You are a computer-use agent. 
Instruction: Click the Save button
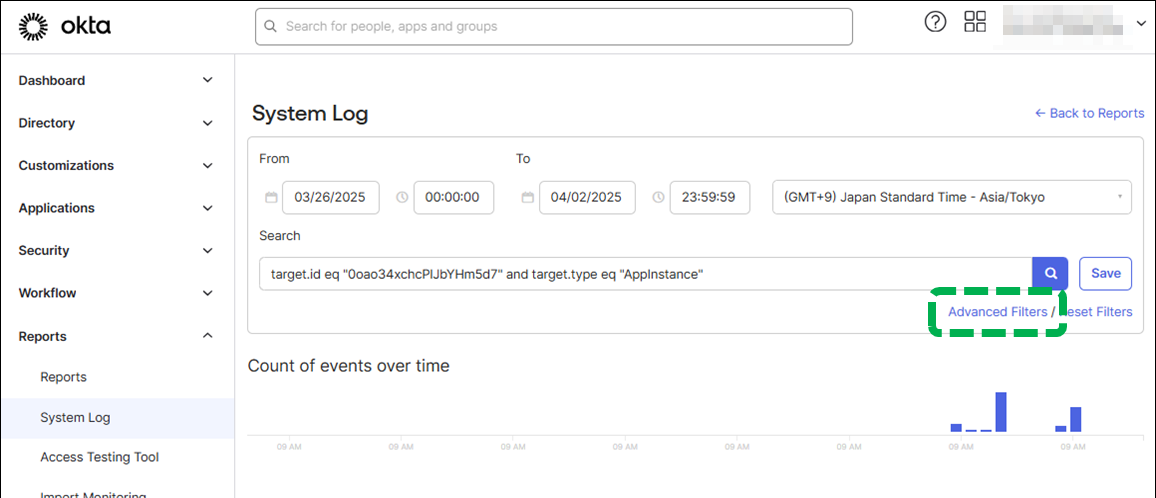(x=1105, y=273)
